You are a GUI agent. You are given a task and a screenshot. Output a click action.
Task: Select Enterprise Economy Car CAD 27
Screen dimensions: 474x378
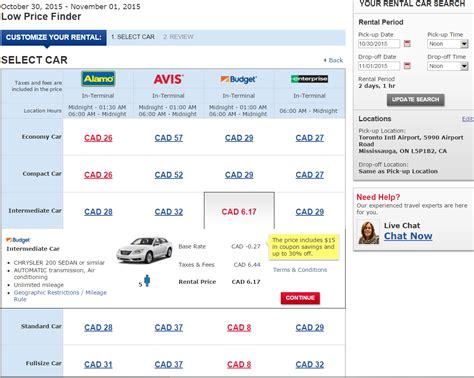(x=310, y=138)
